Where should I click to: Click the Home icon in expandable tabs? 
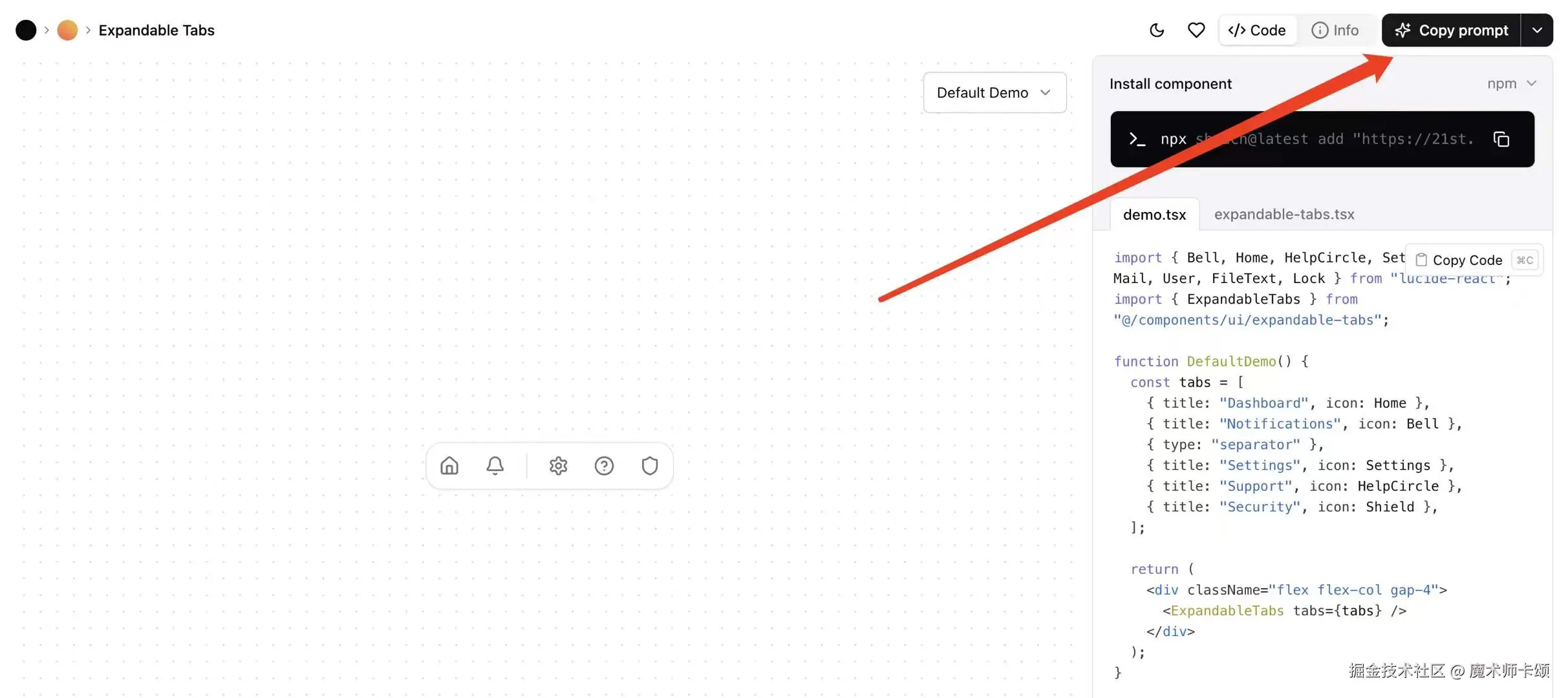click(449, 465)
